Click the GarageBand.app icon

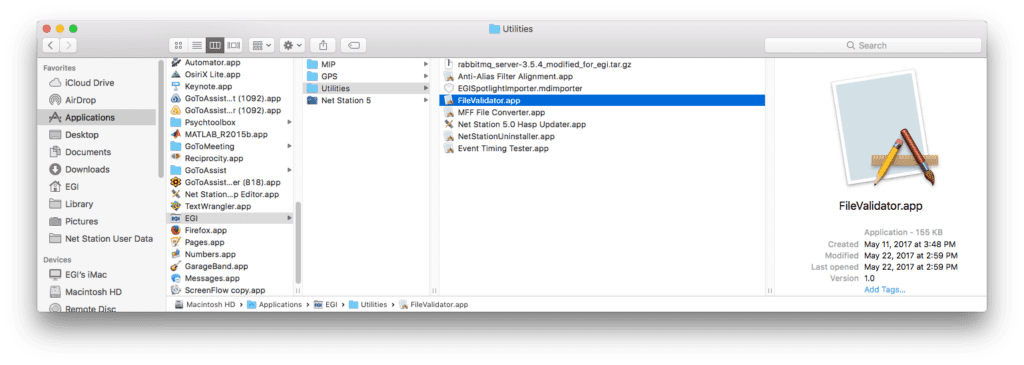pyautogui.click(x=176, y=266)
